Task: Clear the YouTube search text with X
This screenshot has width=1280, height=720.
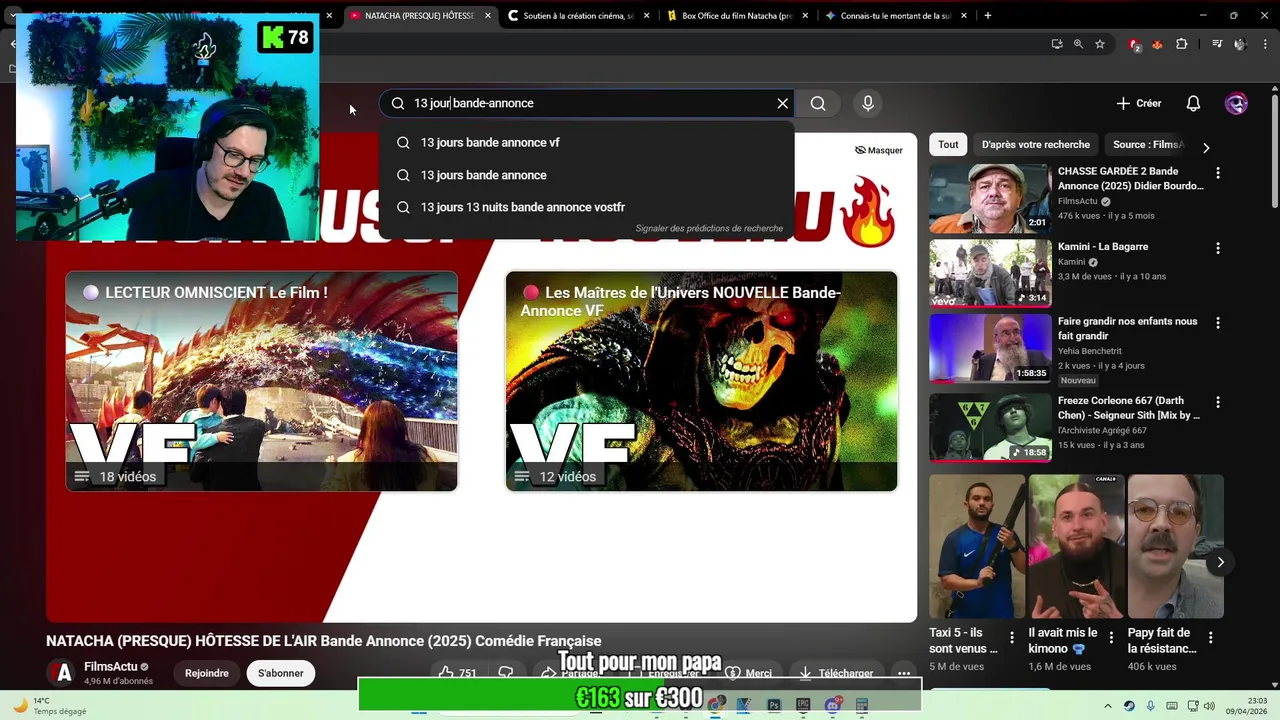Action: (x=782, y=103)
